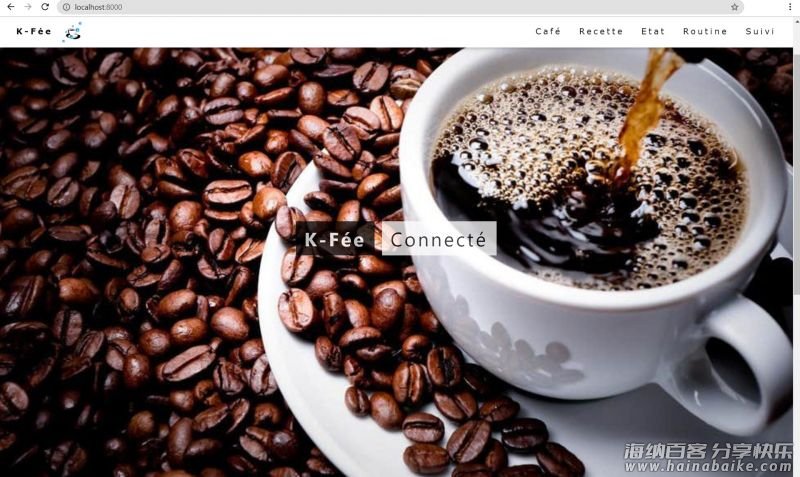Screen dimensions: 800x477
Task: Open the Café navigation item
Action: [548, 32]
